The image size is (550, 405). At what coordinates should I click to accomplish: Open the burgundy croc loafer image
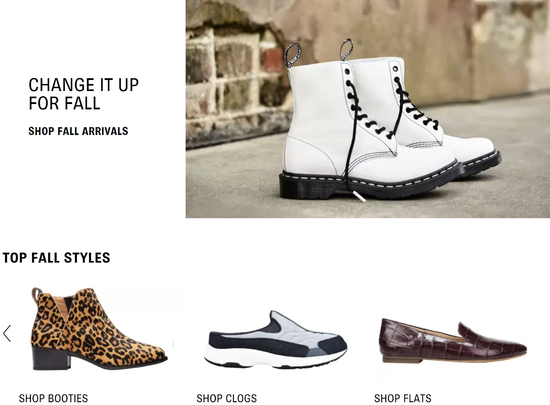point(453,340)
